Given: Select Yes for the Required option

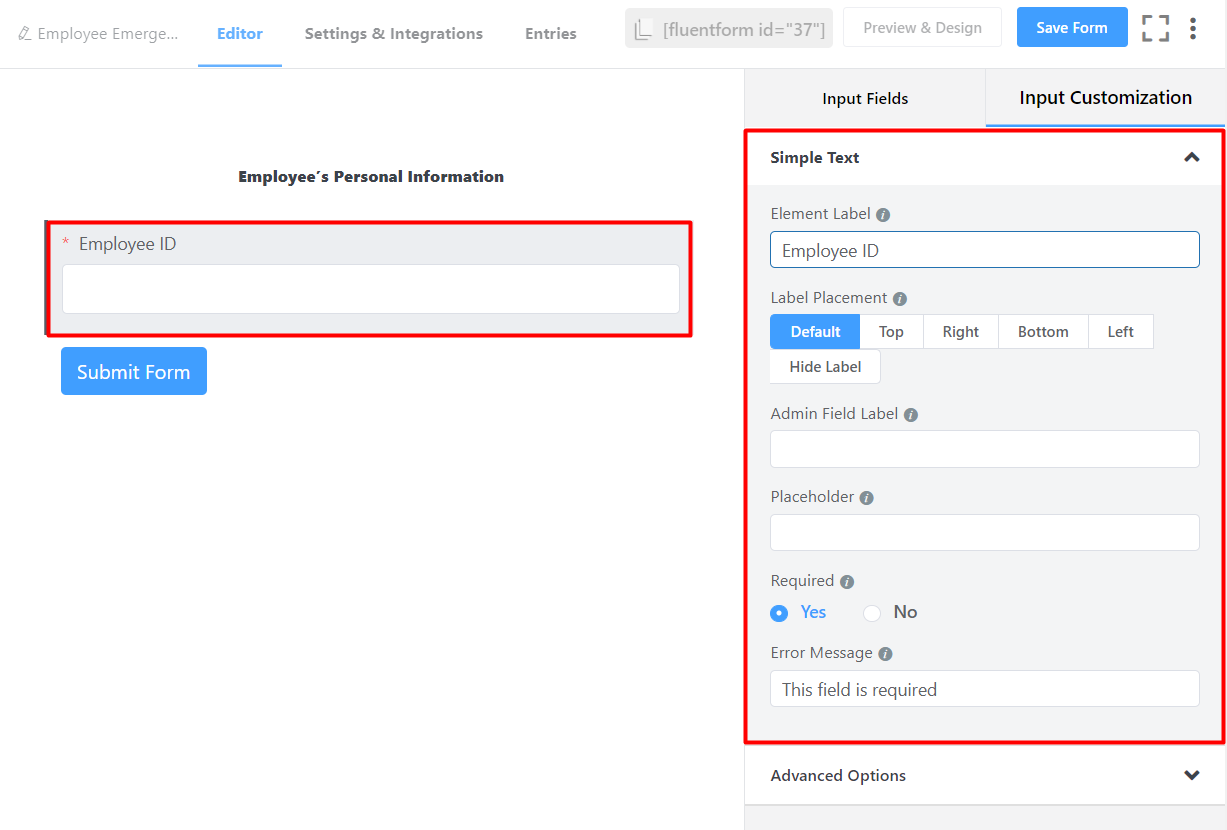Looking at the screenshot, I should point(779,613).
